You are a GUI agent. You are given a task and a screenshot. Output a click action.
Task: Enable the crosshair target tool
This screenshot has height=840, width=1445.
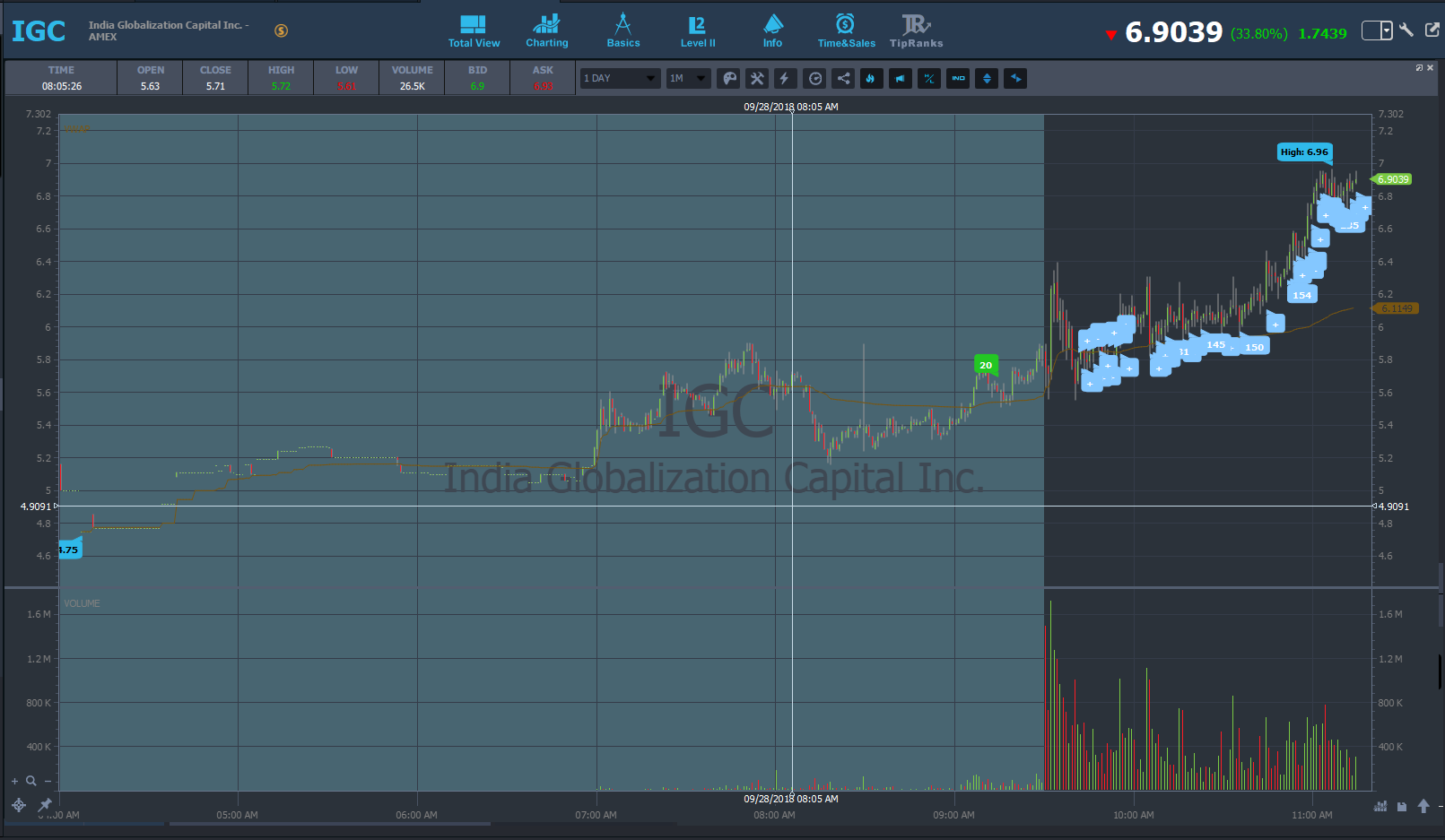[19, 805]
